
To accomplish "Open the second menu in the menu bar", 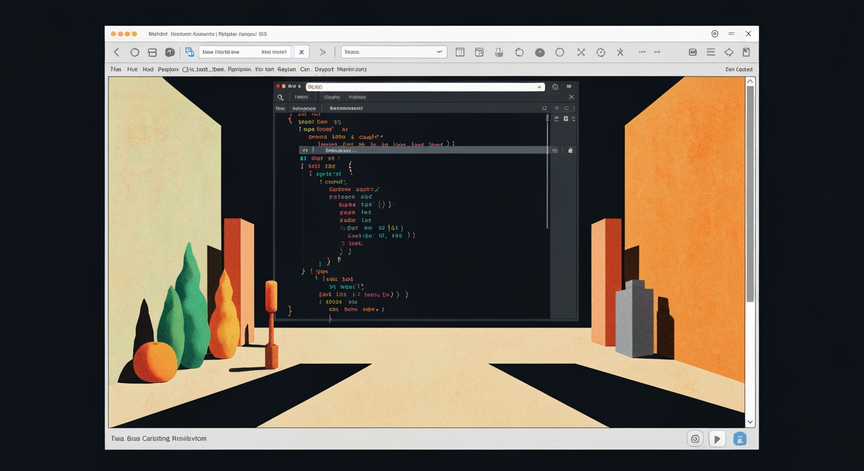I will (132, 69).
